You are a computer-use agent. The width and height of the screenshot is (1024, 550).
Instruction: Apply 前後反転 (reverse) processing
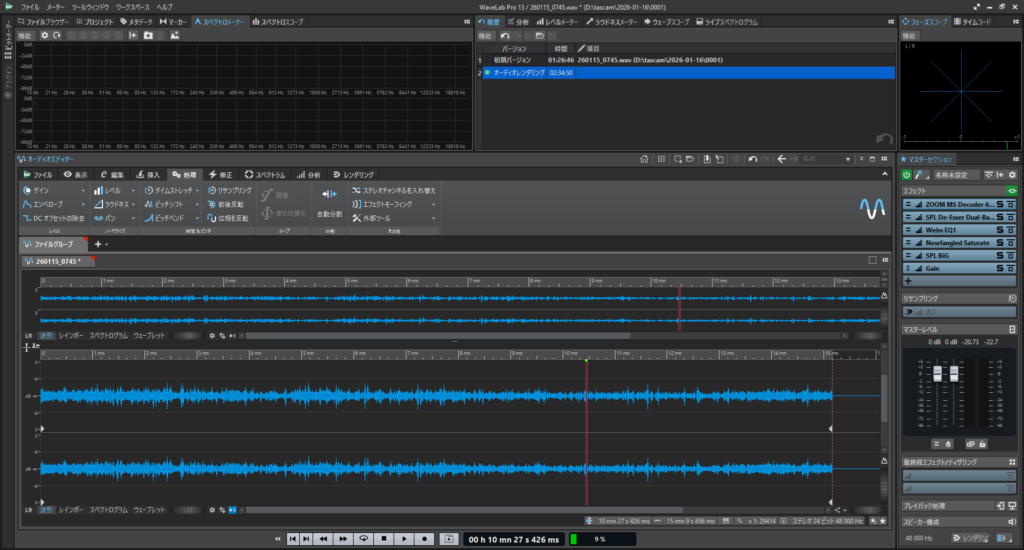click(x=231, y=203)
